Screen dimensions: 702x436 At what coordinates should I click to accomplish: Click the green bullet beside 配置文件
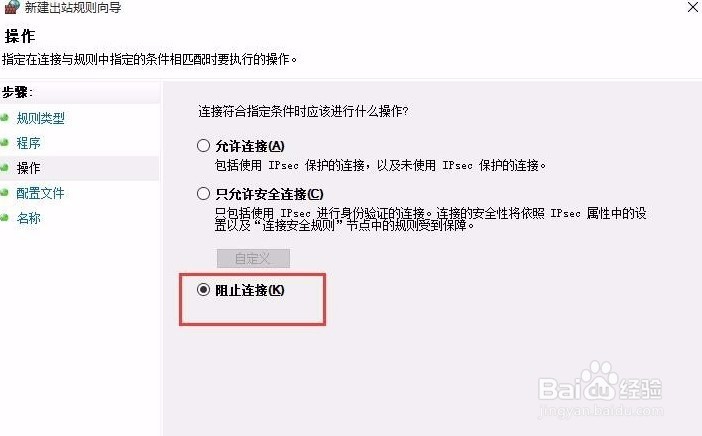(x=4, y=193)
